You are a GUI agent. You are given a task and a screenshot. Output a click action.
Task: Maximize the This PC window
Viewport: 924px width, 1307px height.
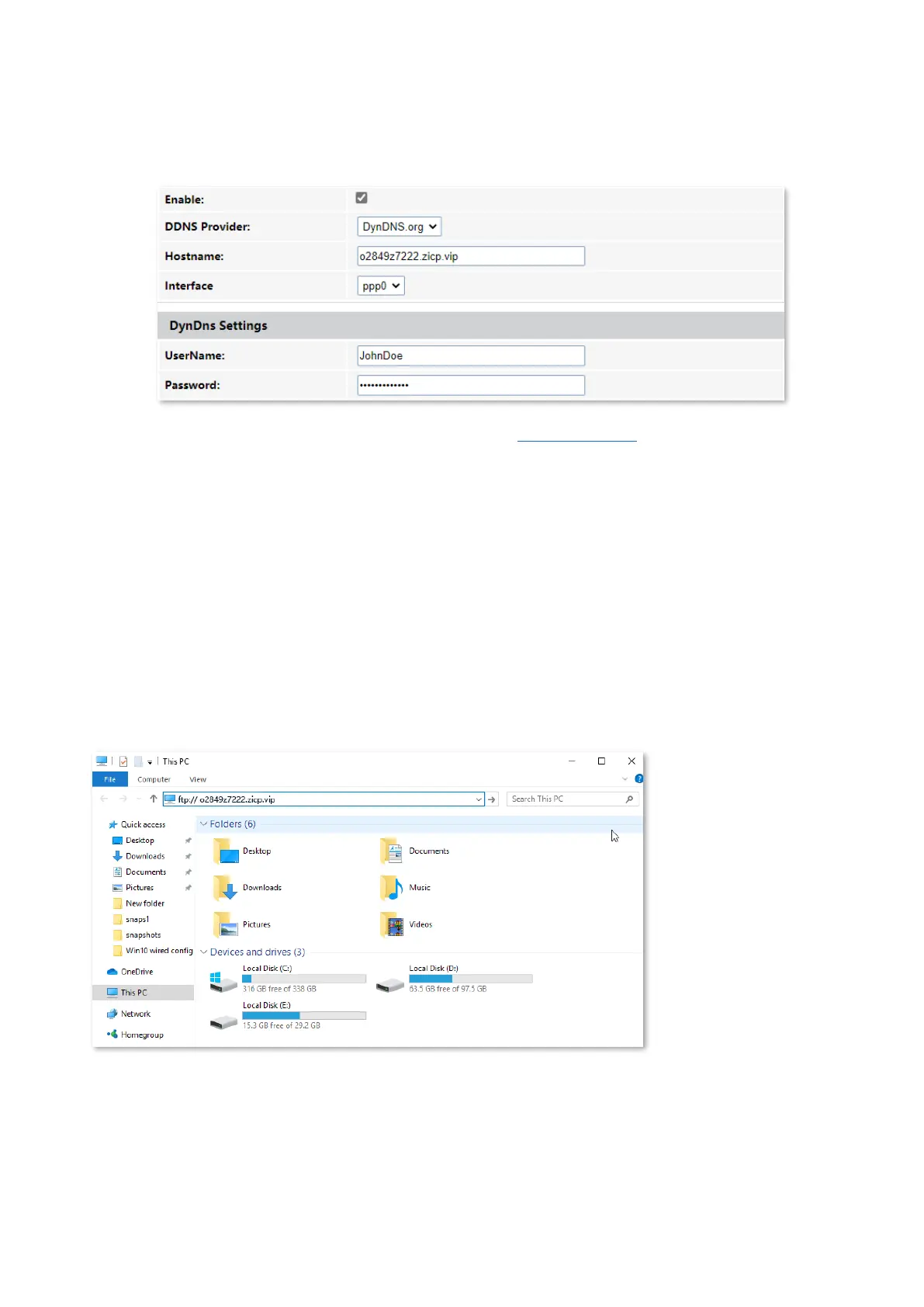[601, 761]
